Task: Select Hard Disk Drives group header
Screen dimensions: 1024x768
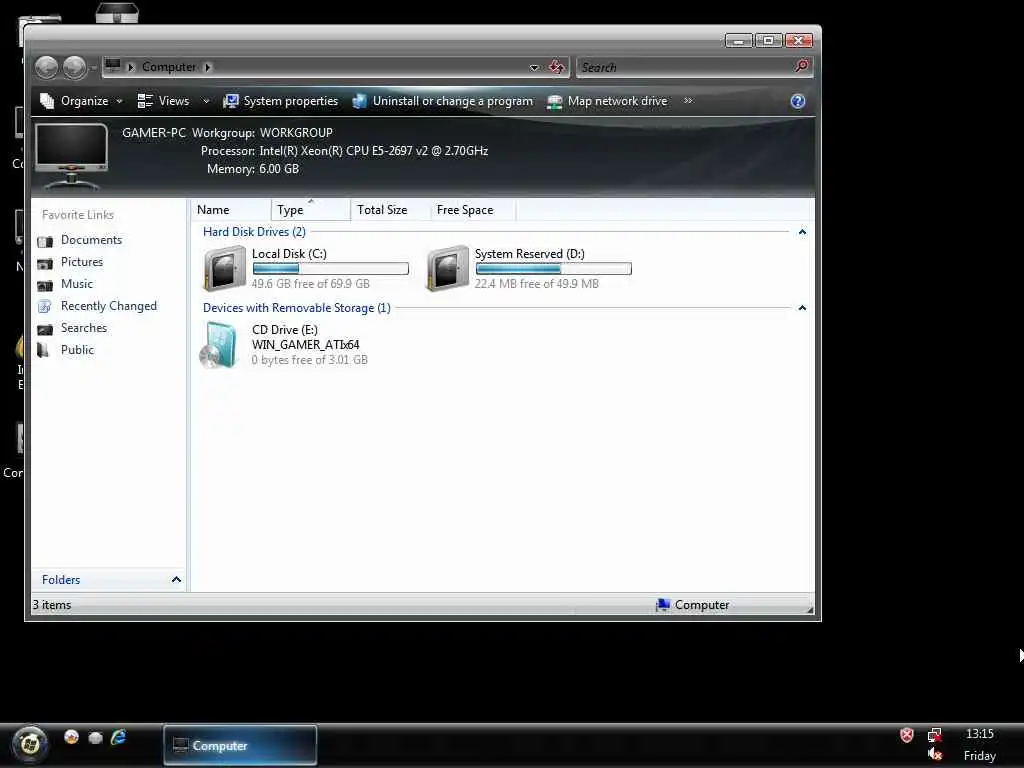Action: 254,232
